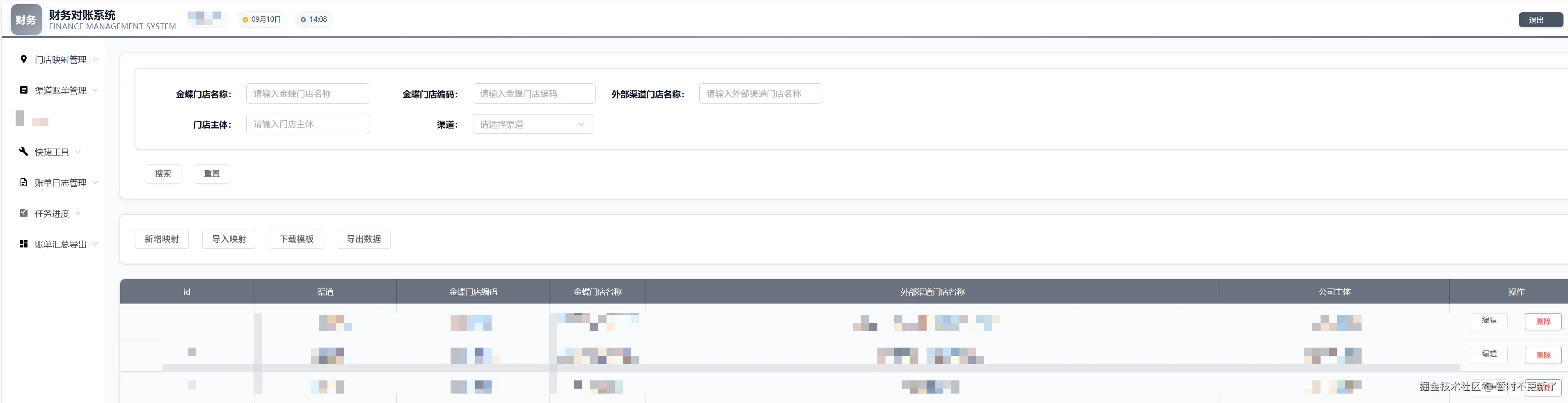
Task: Open the 账单日志管理 menu item
Action: 61,182
